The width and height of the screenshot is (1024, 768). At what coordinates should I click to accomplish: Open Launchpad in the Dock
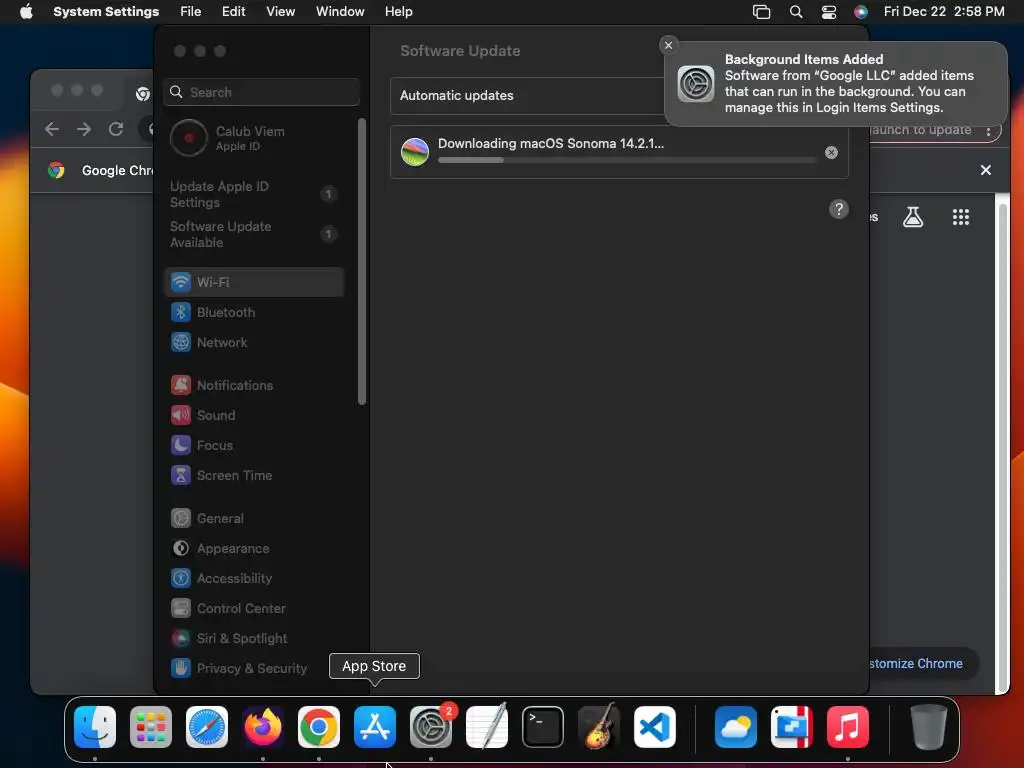coord(151,727)
